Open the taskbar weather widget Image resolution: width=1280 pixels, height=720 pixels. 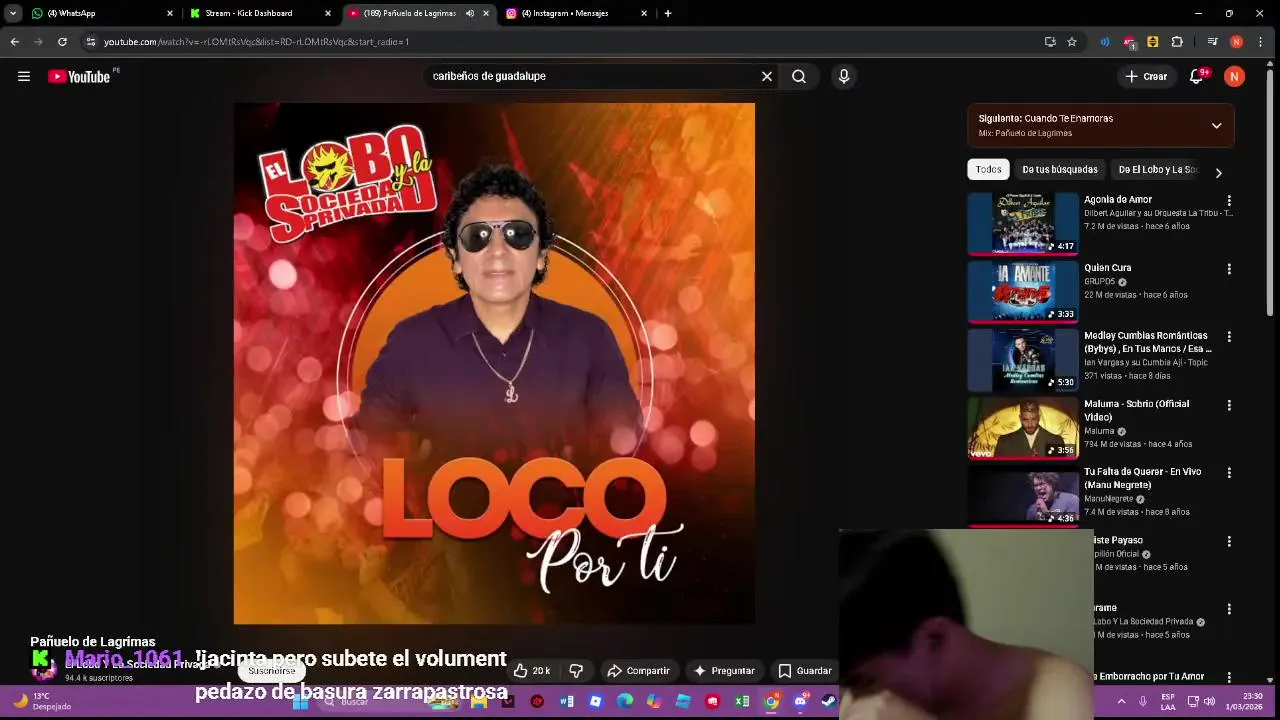(42, 701)
